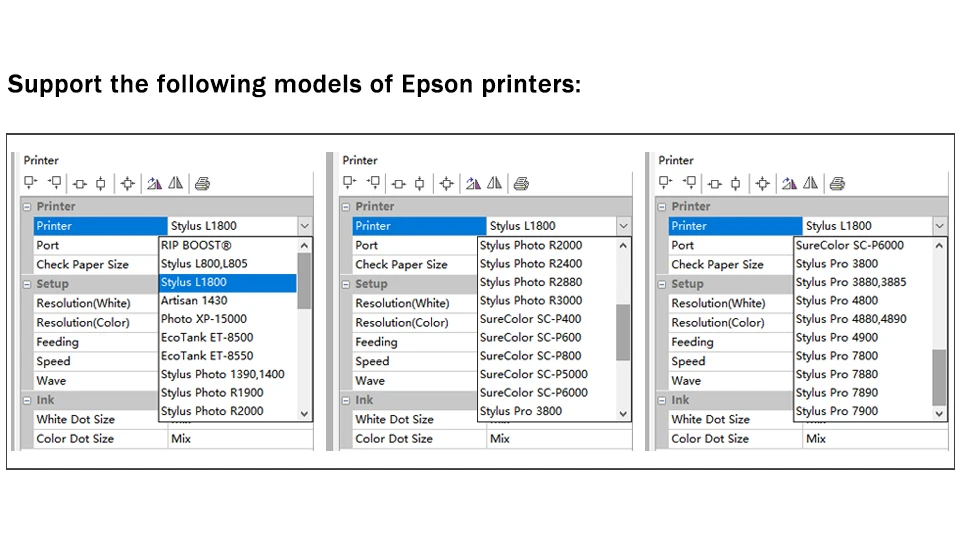Click Resolution(Color) row in right panel

730,323
